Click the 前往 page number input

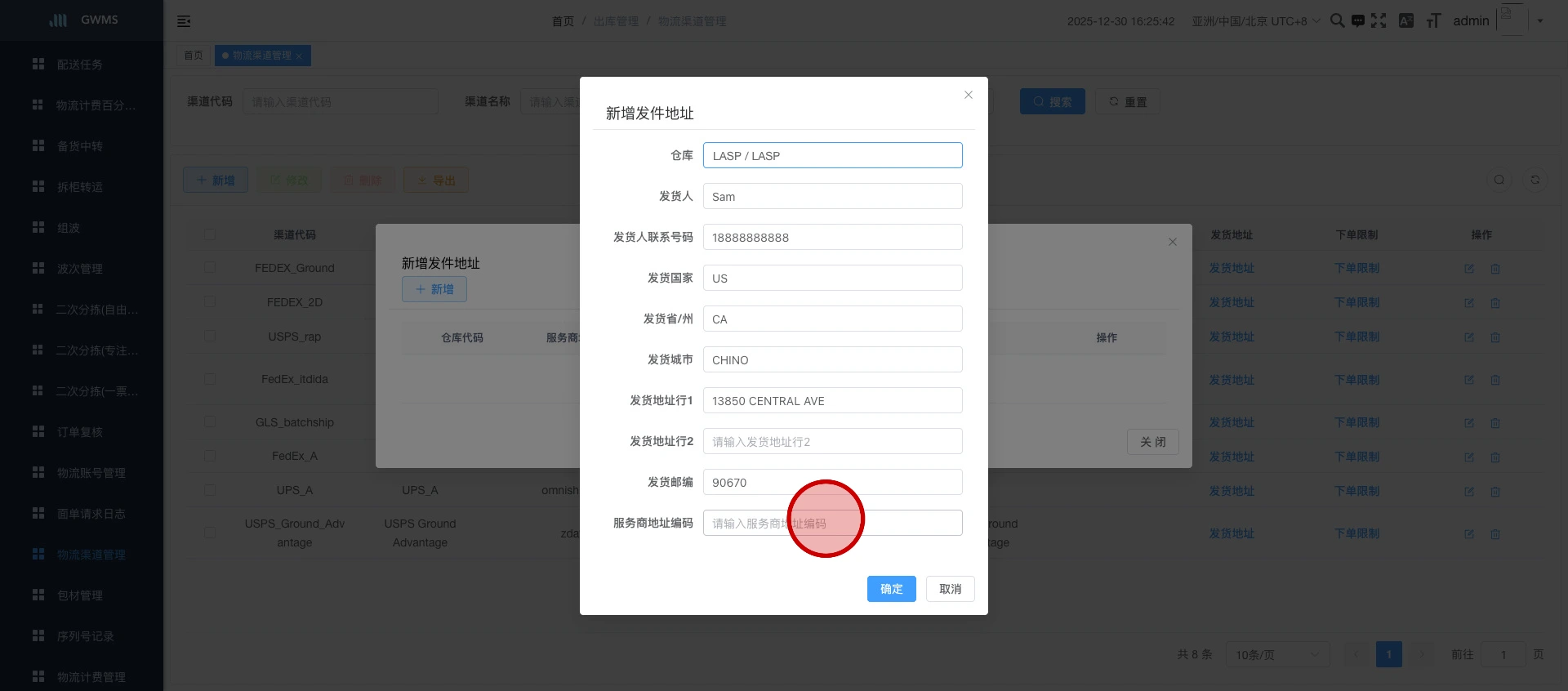pos(1503,654)
